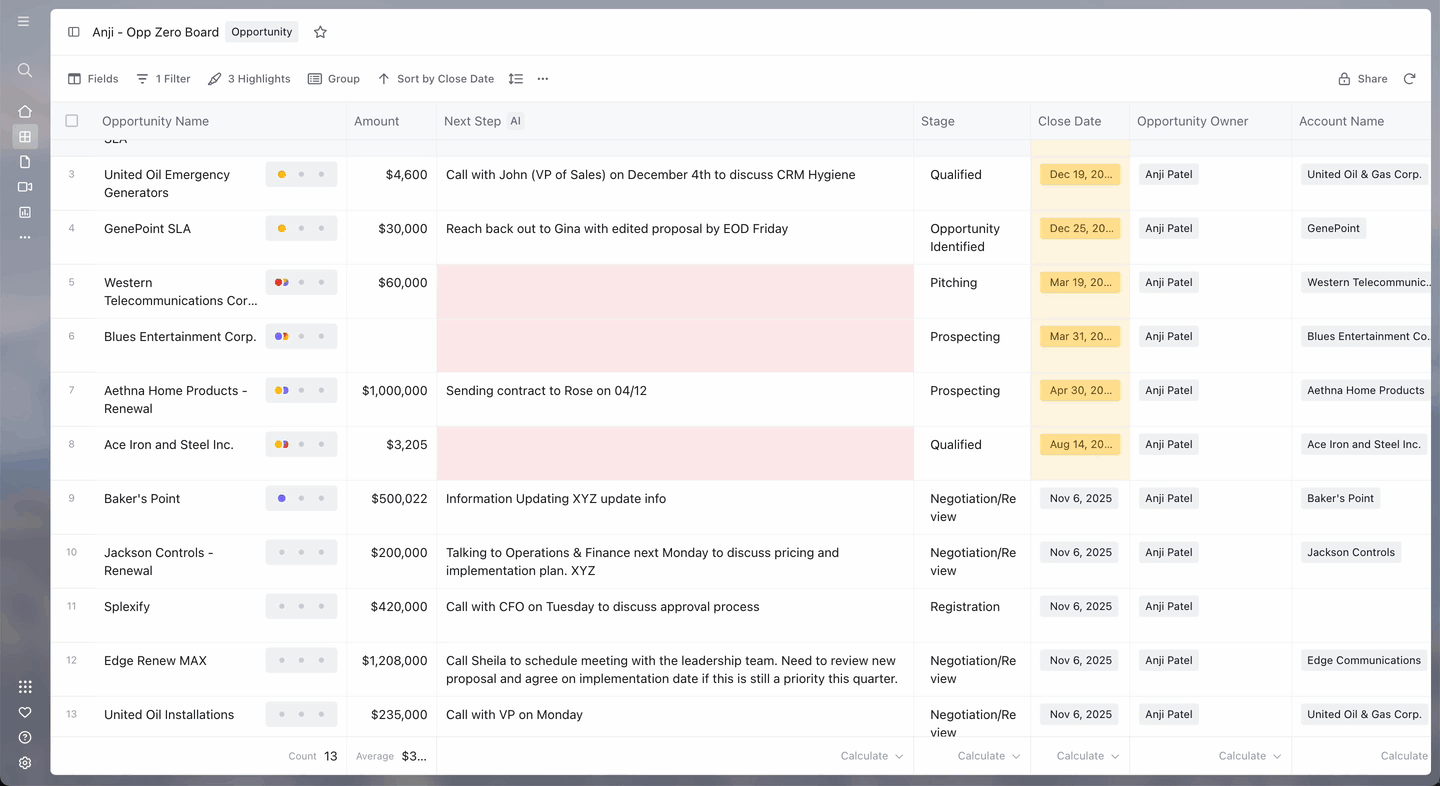
Task: Click the Close Date column header
Action: 1070,121
